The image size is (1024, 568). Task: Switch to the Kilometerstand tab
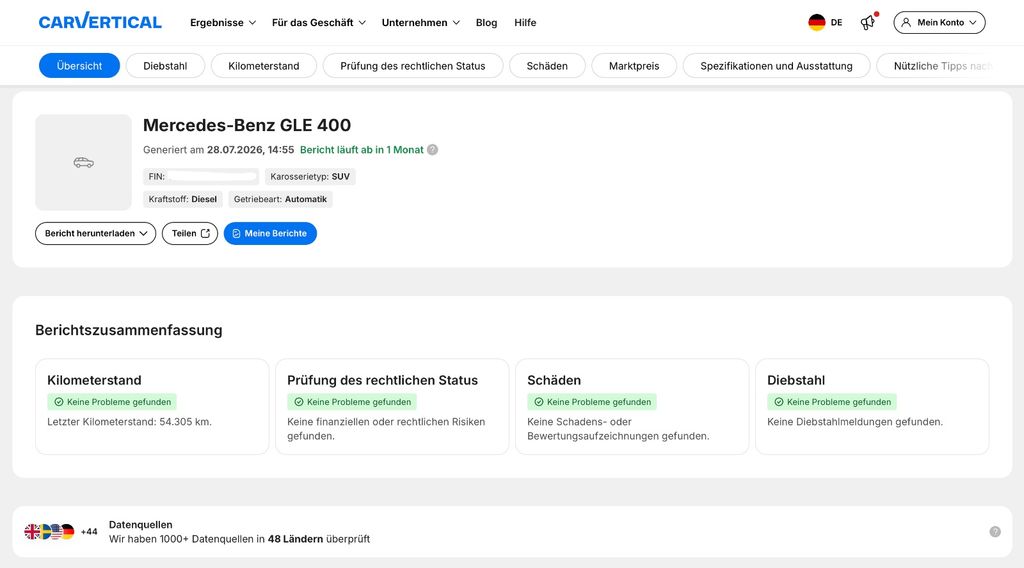click(x=264, y=65)
